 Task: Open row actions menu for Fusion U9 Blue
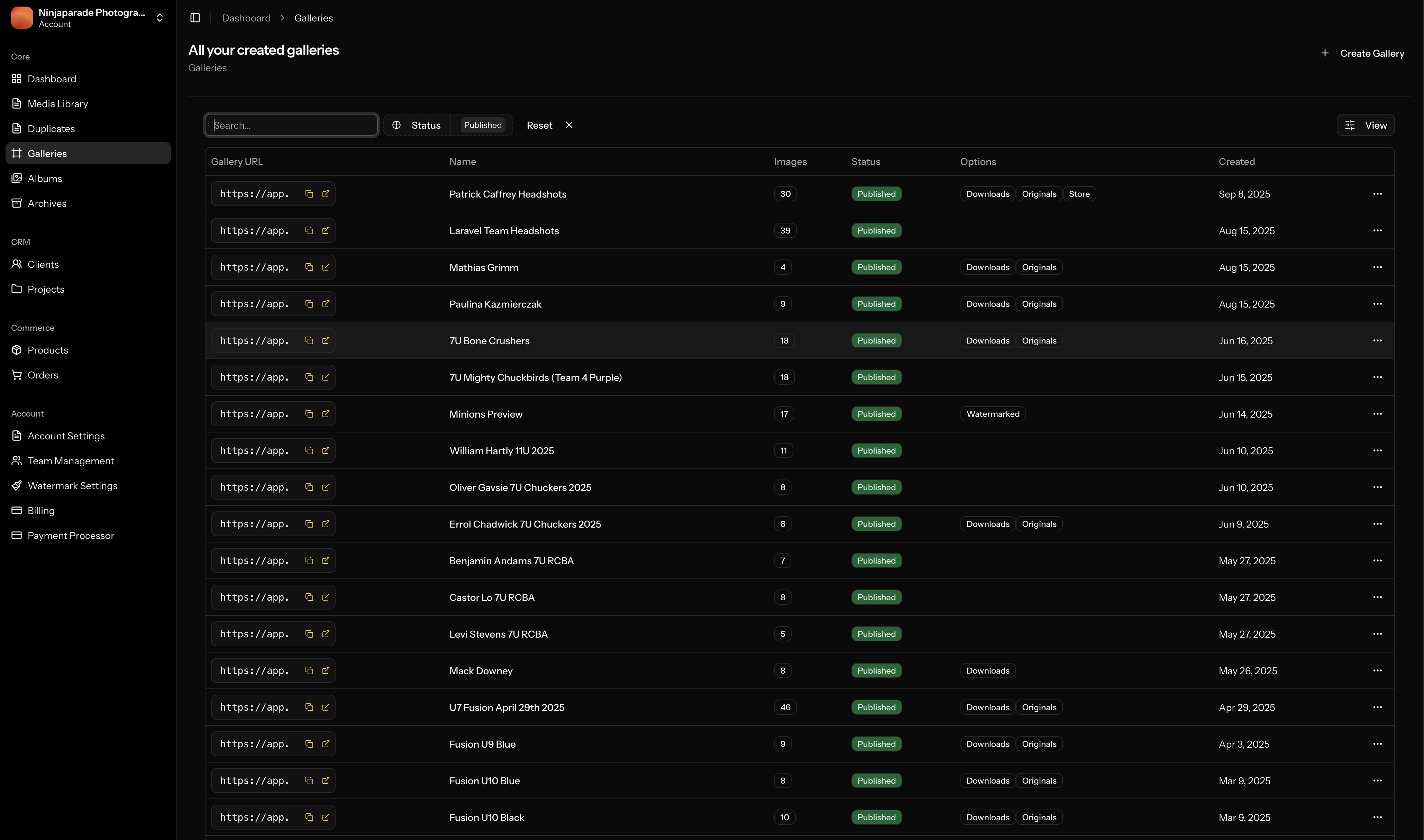pyautogui.click(x=1377, y=744)
